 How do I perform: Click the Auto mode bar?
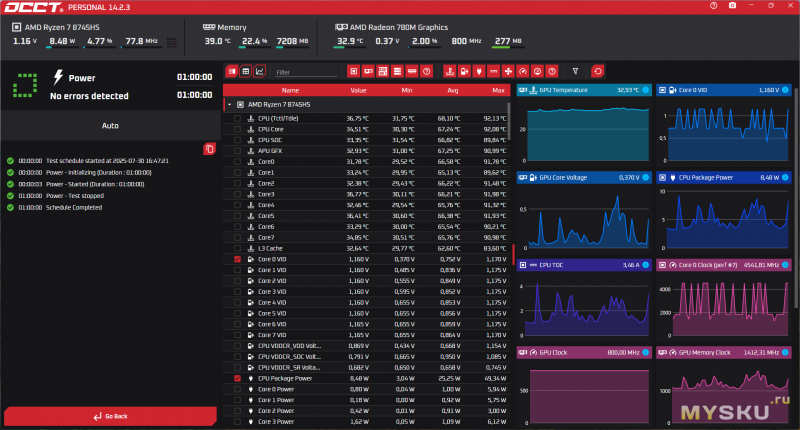pos(110,125)
